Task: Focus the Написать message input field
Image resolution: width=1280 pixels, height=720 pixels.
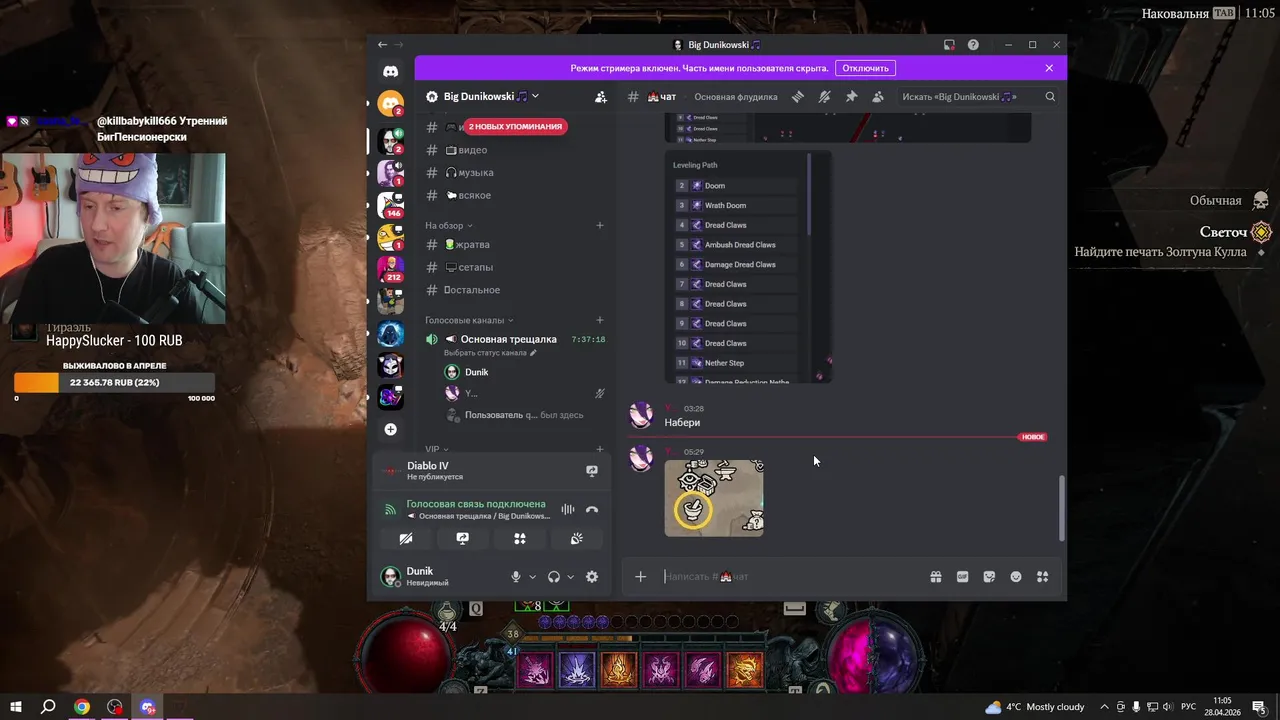Action: [790, 577]
